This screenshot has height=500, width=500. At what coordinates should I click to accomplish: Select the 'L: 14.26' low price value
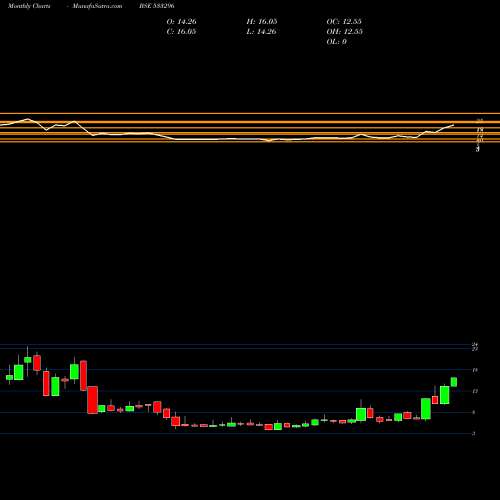point(261,32)
